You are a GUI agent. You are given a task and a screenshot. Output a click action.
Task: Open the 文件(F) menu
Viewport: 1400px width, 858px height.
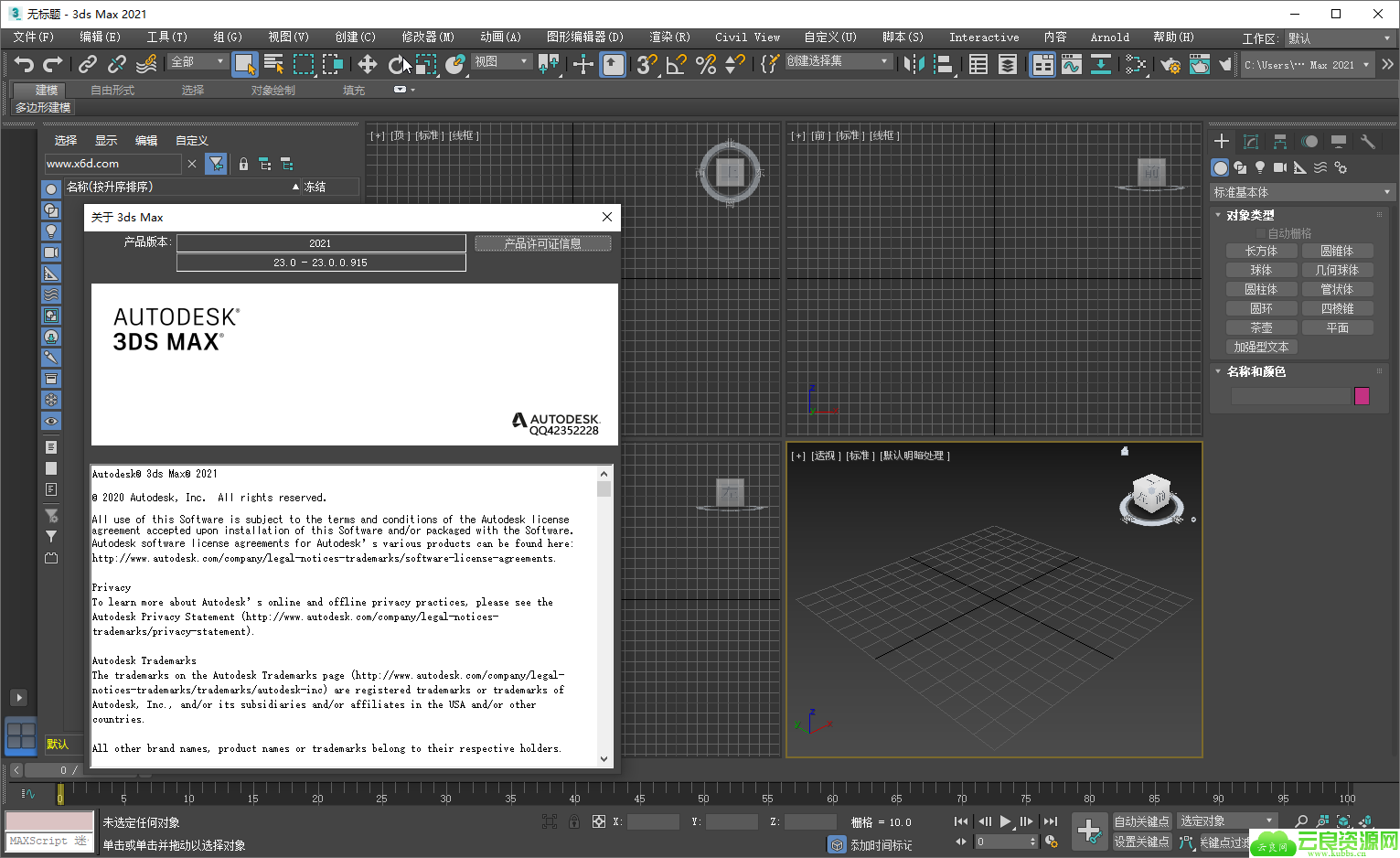(x=33, y=38)
